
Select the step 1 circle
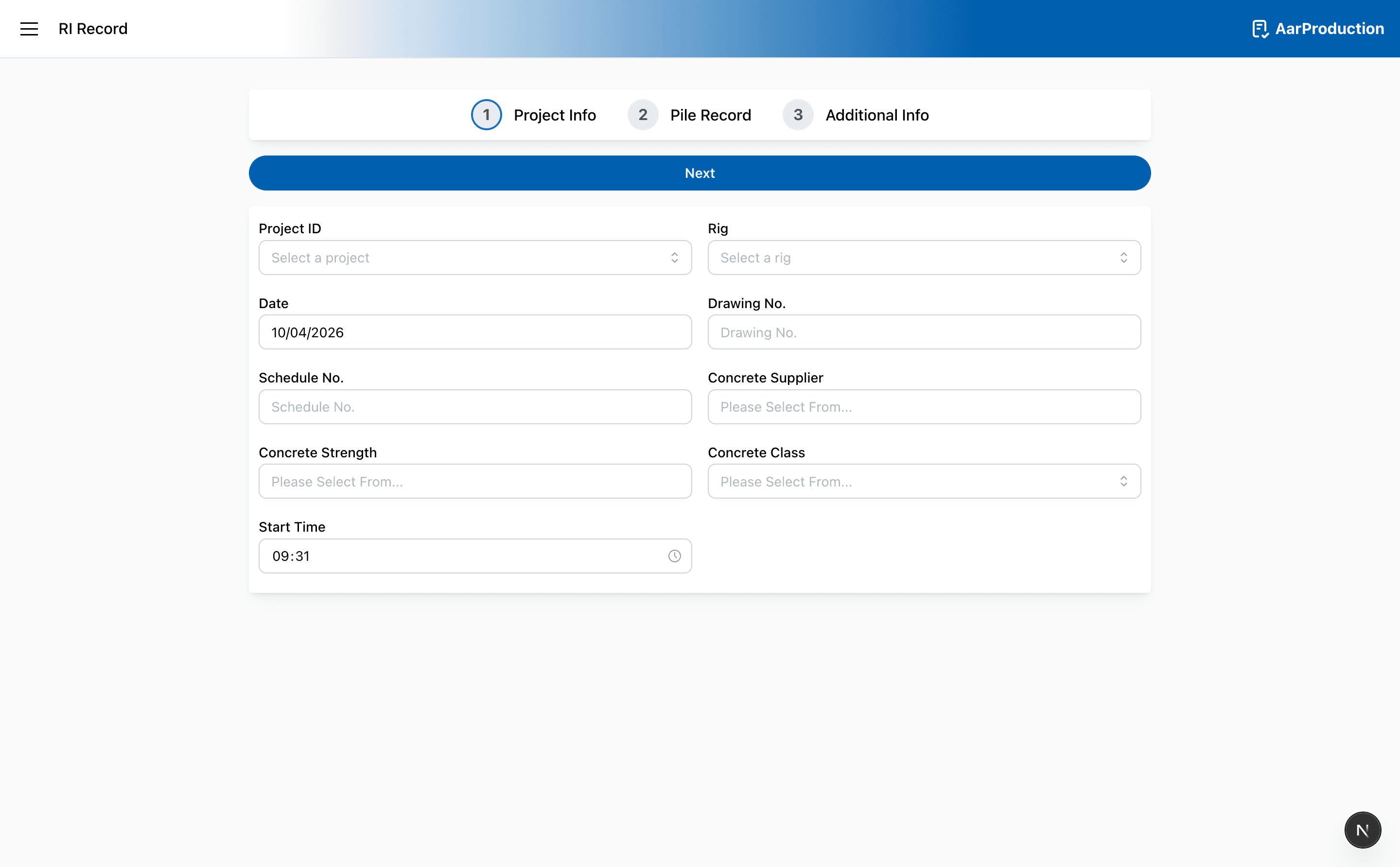click(486, 115)
